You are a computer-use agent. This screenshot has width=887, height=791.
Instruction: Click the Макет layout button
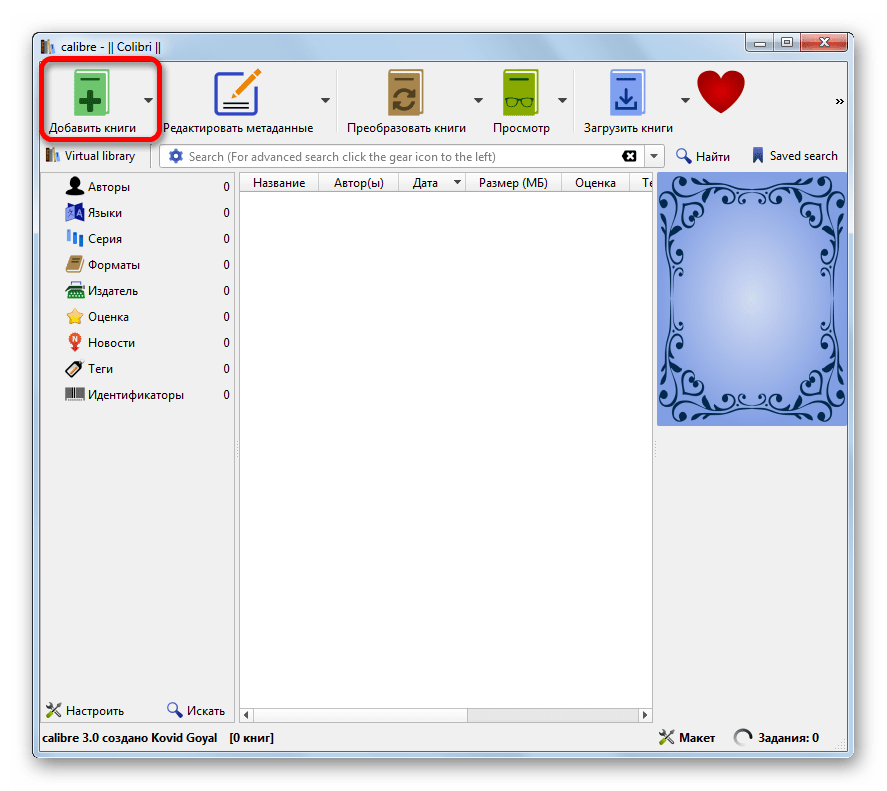(687, 738)
